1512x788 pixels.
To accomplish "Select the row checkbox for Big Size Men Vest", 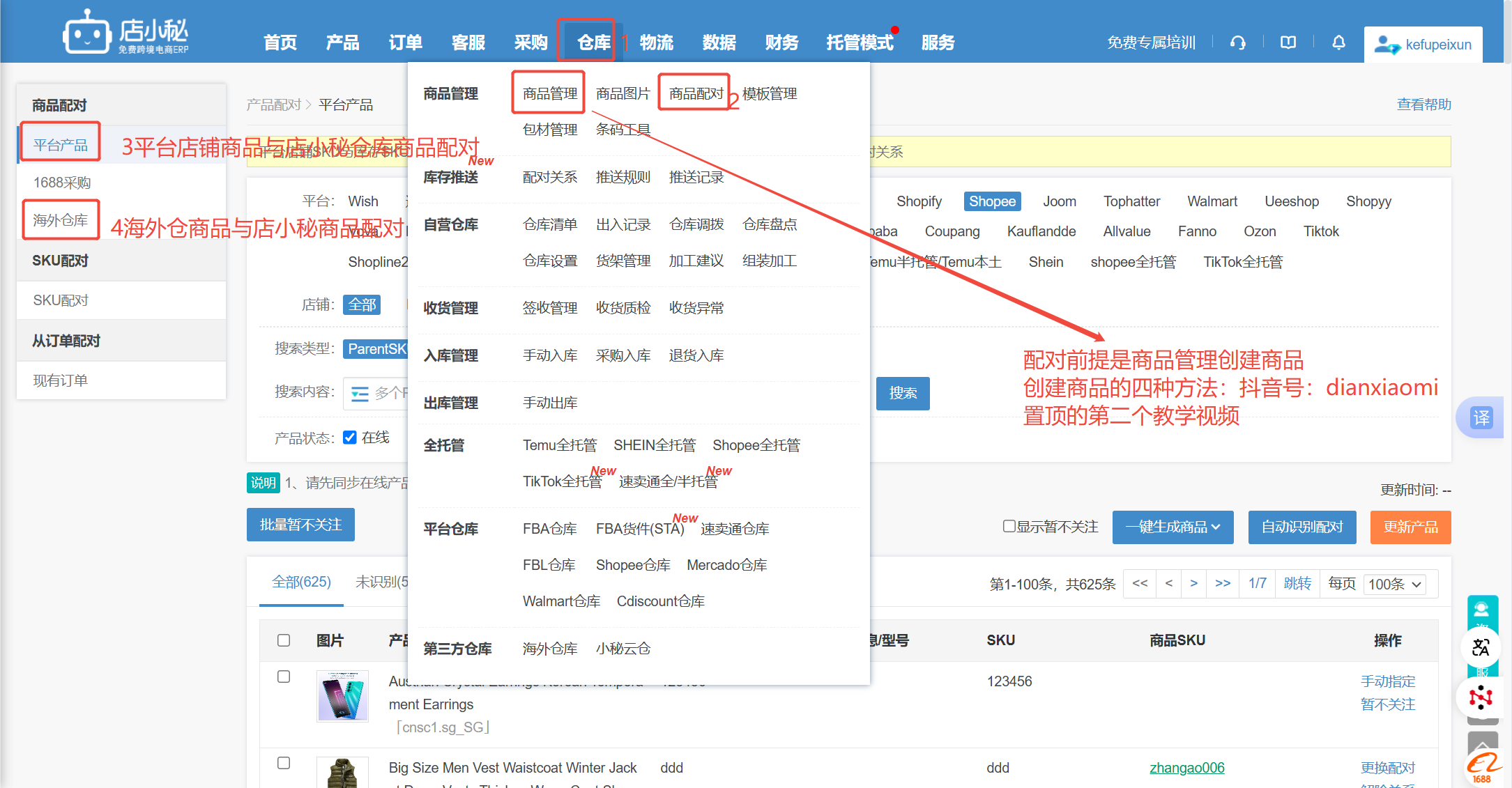I will coord(284,763).
